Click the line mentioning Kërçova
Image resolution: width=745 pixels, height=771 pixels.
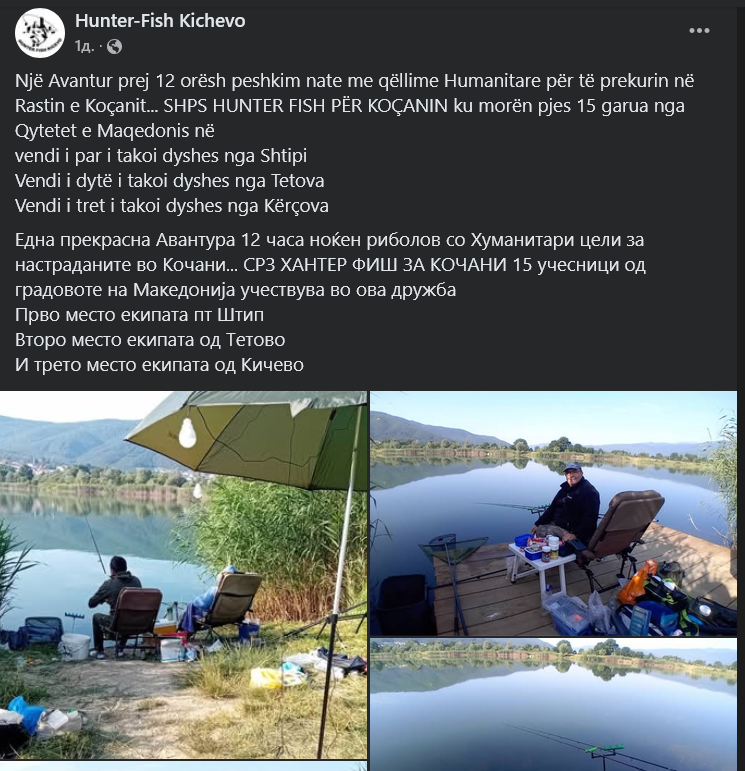point(172,206)
